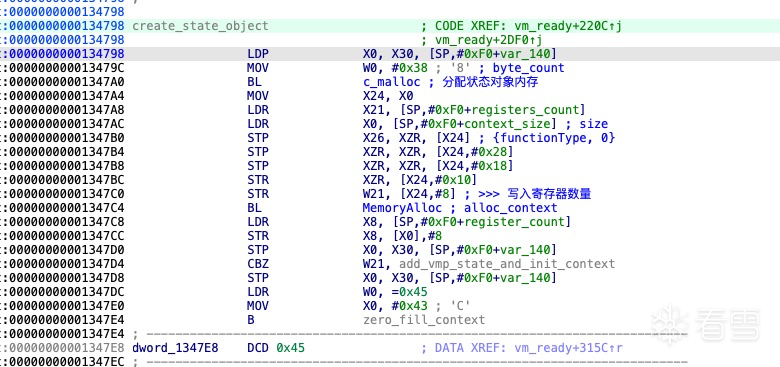Image resolution: width=780 pixels, height=367 pixels.
Task: Click the address 00000000001347A0
Action: [x=66, y=82]
